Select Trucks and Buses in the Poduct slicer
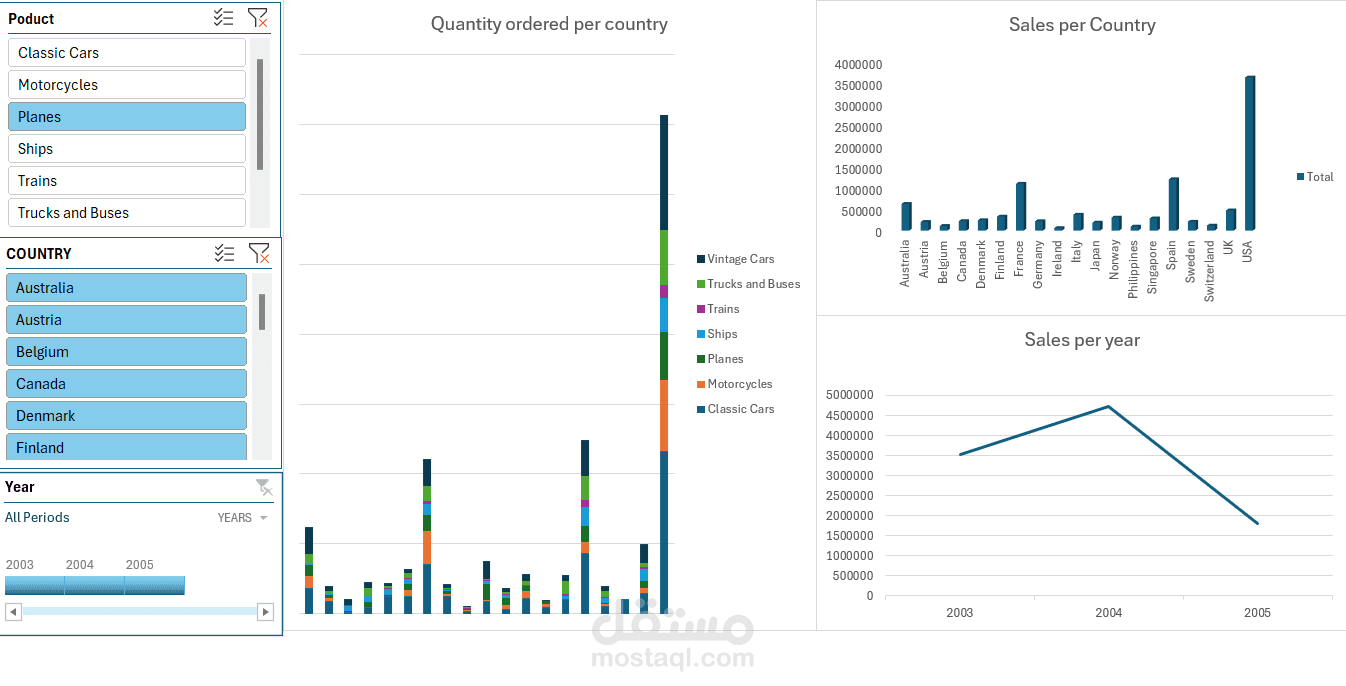 pyautogui.click(x=126, y=212)
